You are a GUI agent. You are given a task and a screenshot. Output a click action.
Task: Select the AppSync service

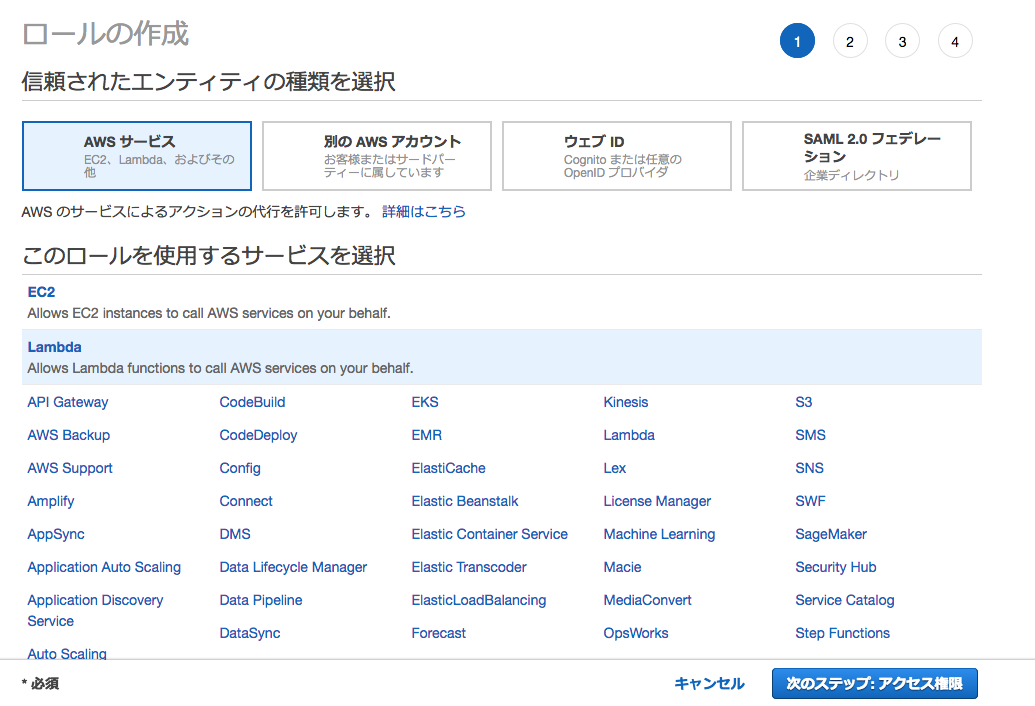(56, 534)
